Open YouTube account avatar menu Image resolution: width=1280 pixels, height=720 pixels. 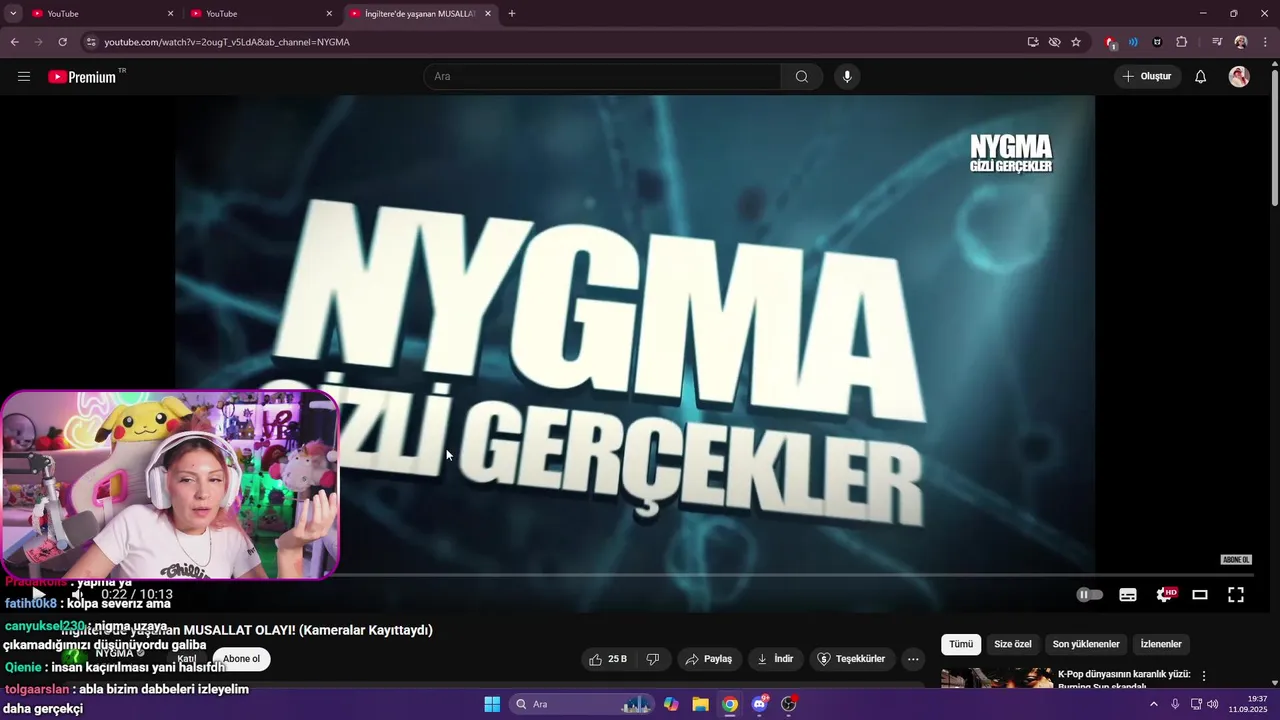tap(1239, 77)
